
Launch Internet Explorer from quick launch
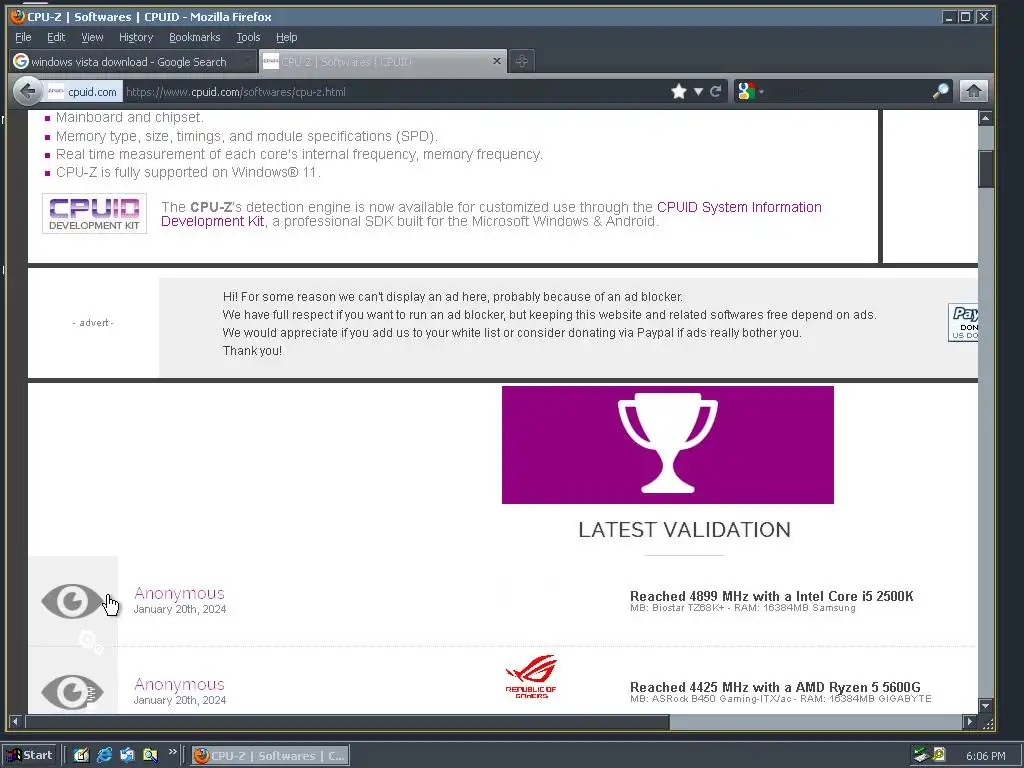[x=104, y=755]
